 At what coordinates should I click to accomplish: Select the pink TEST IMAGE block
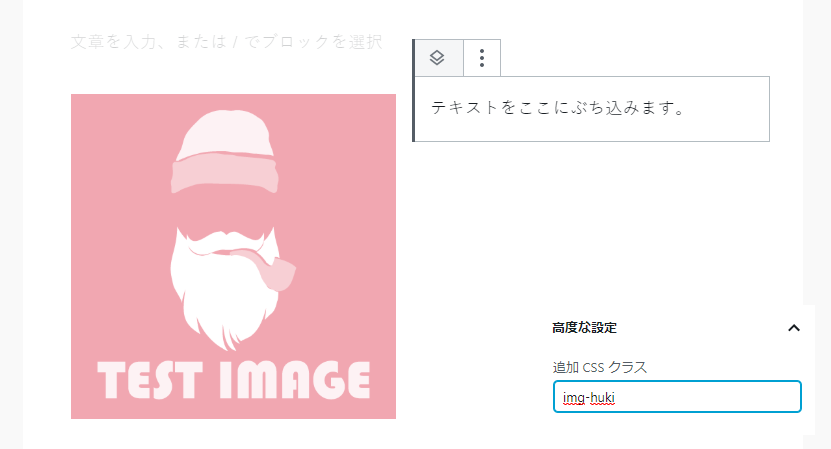[233, 257]
